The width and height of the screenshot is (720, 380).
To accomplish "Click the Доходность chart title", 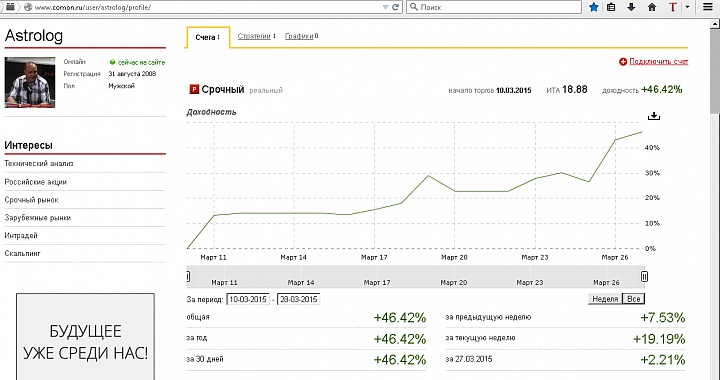I will 211,112.
